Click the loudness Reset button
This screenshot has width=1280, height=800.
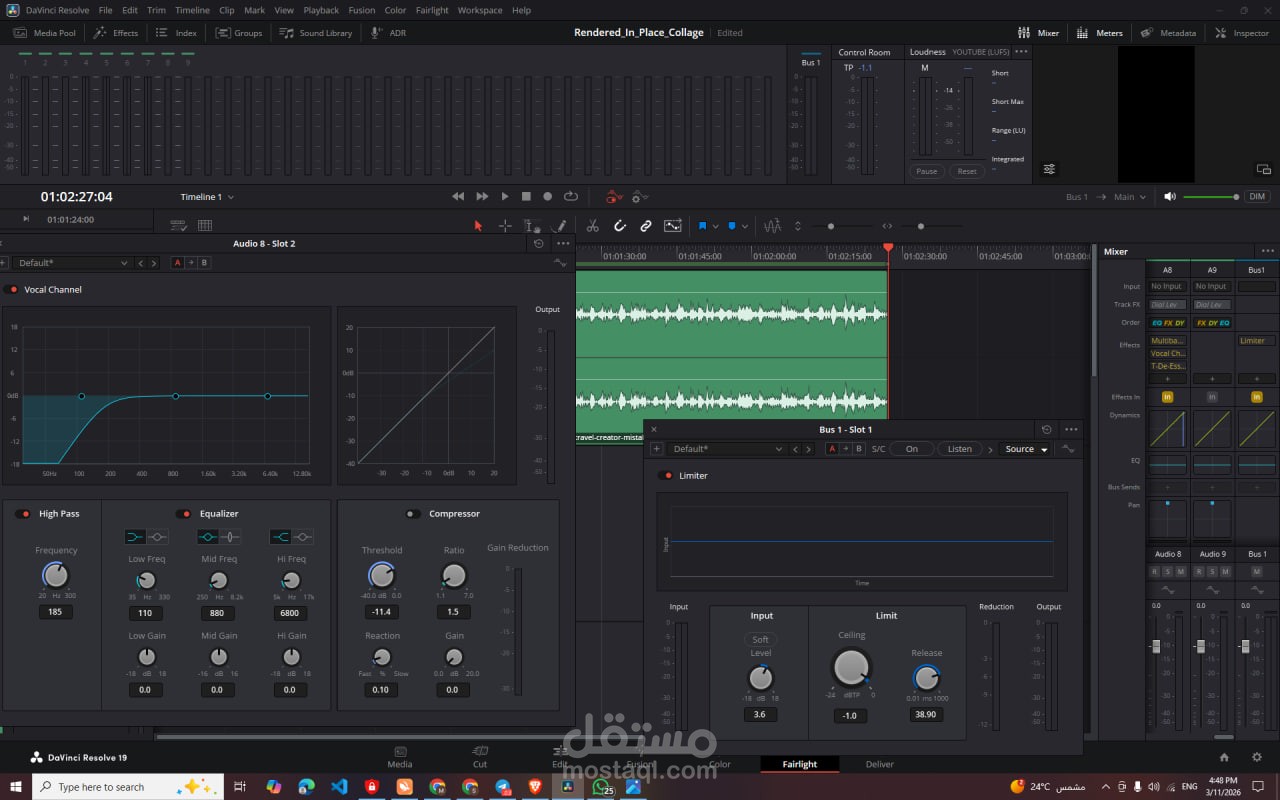[x=966, y=171]
